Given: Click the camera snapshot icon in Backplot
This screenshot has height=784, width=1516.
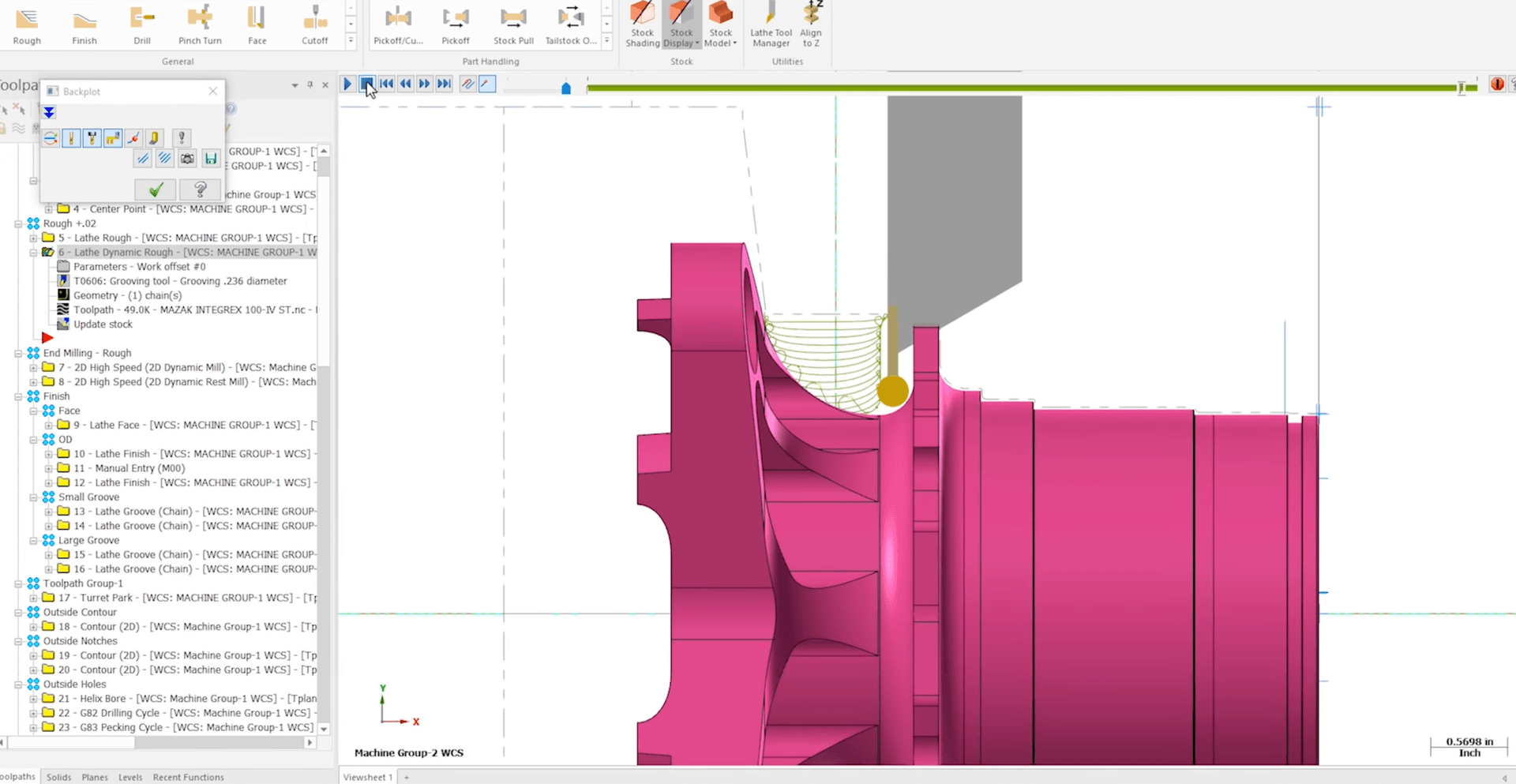Looking at the screenshot, I should pyautogui.click(x=187, y=159).
